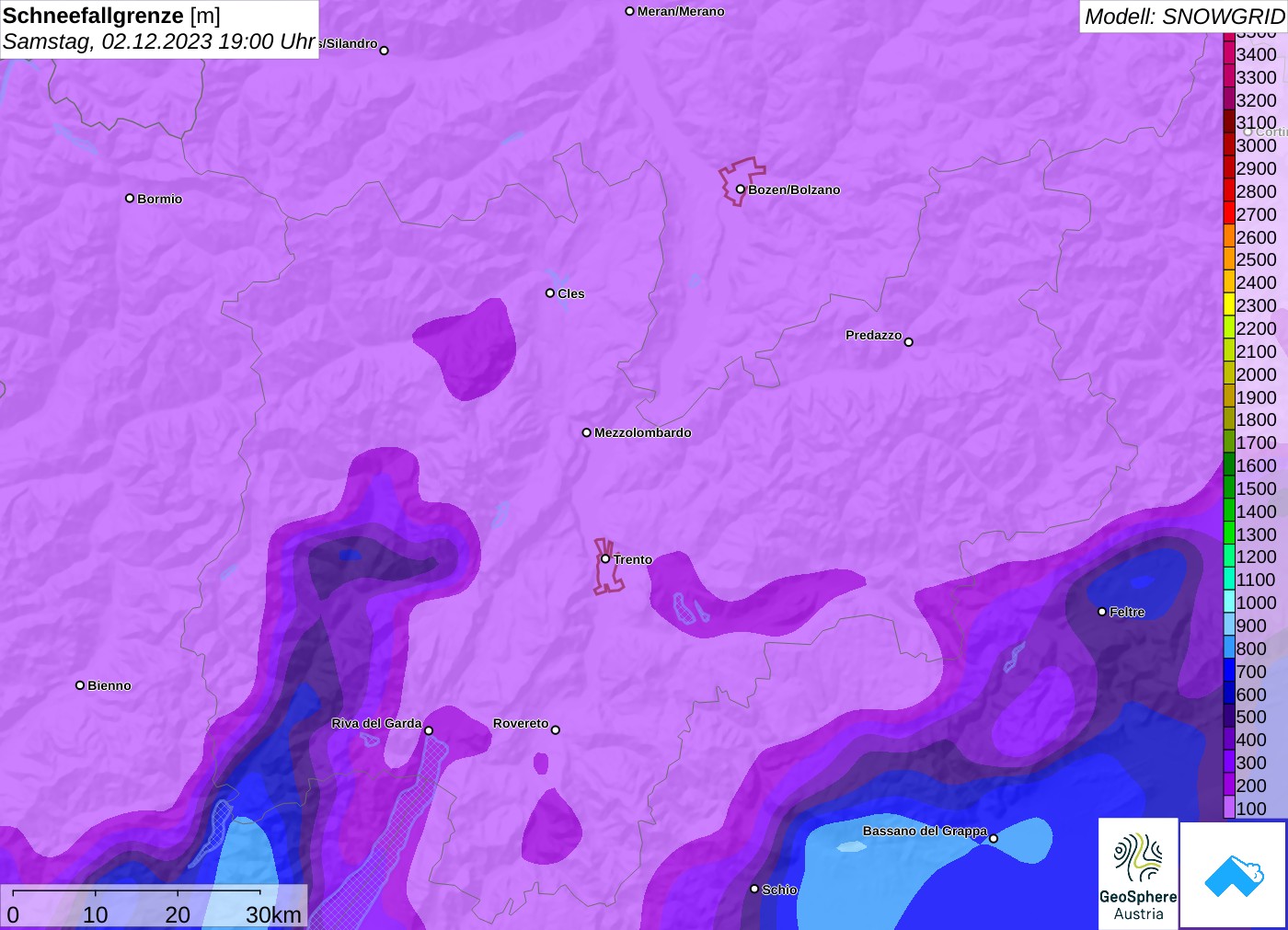
Task: Select the Bozen/Bolzano city marker
Action: tap(740, 189)
